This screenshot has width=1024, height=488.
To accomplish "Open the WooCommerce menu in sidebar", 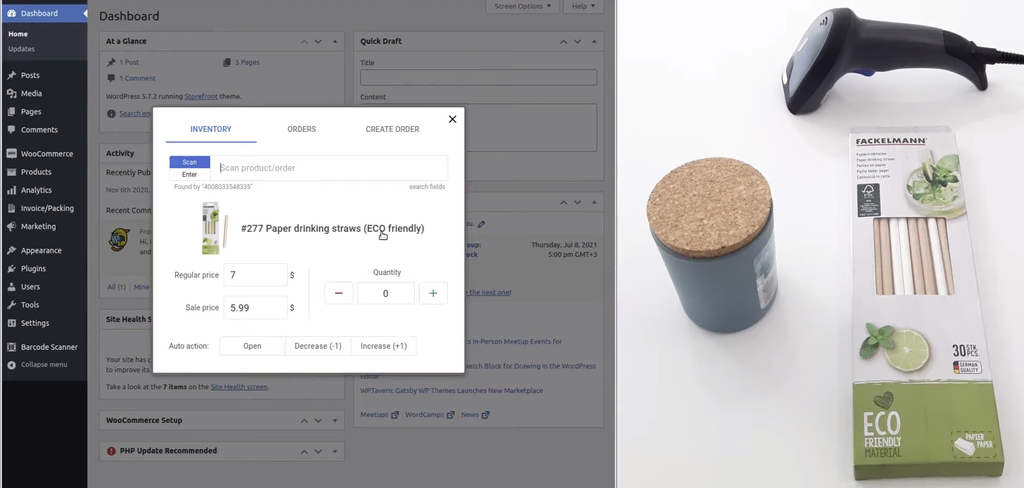I will (x=46, y=153).
